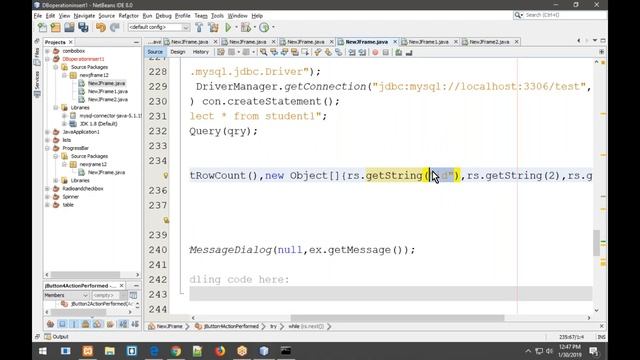This screenshot has height=360, width=640.
Task: Click the Open Project toolbar icon
Action: (69, 27)
